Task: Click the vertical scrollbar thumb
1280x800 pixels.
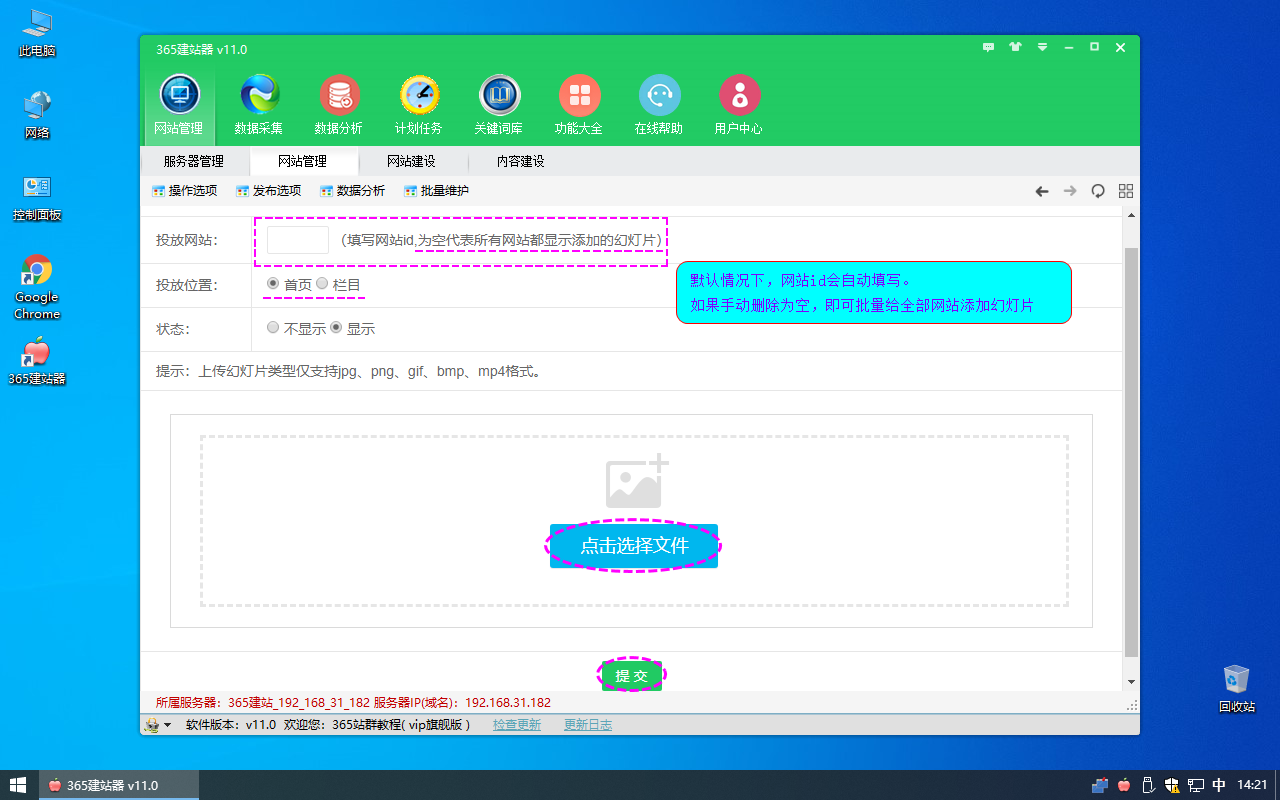Action: click(1131, 452)
